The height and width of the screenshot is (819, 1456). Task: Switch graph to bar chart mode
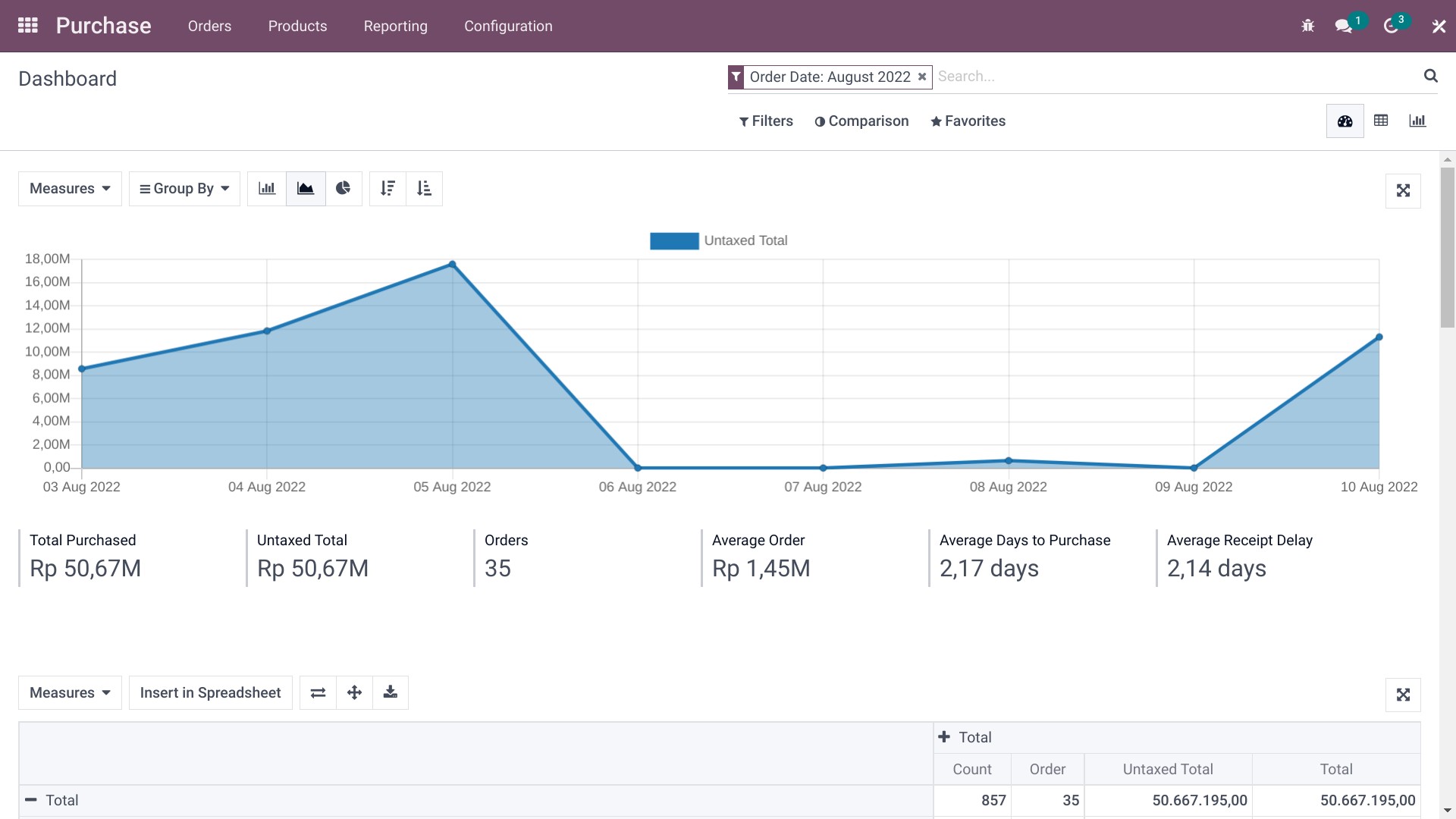pyautogui.click(x=267, y=189)
